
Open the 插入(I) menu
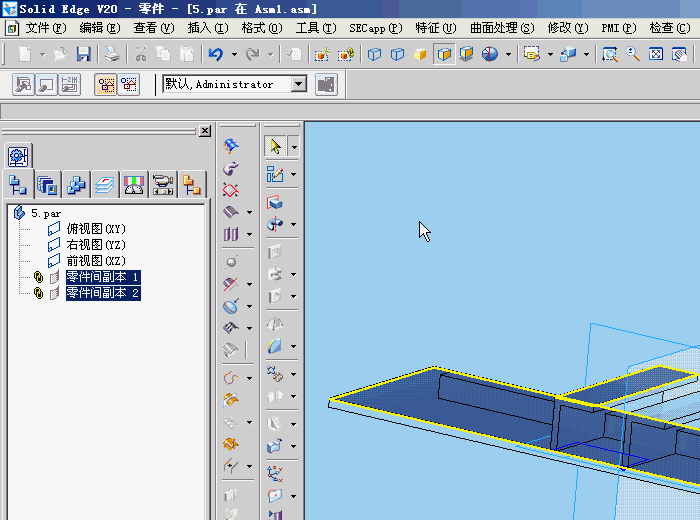coord(208,28)
